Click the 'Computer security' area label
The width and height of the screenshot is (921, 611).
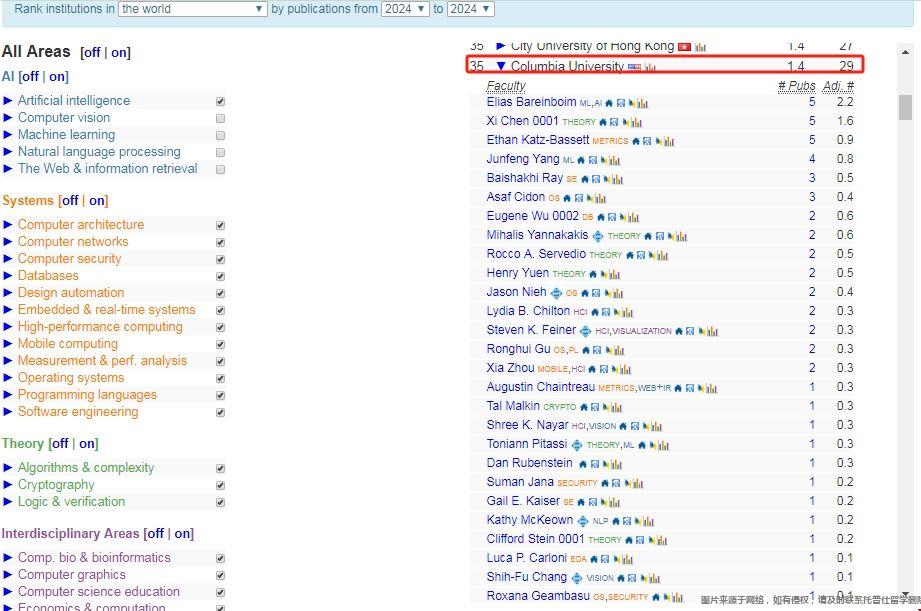69,258
